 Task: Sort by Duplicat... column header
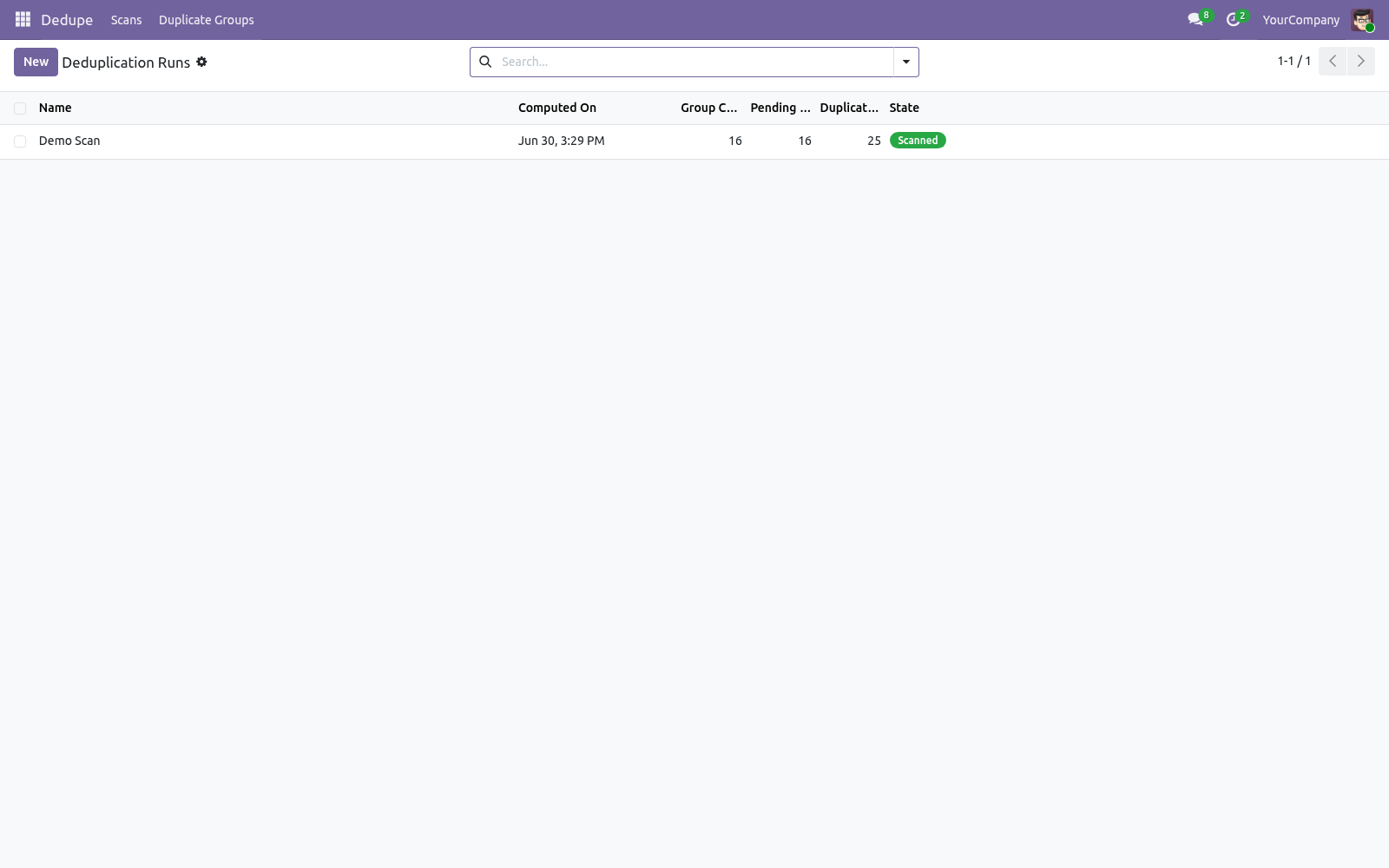pos(849,108)
